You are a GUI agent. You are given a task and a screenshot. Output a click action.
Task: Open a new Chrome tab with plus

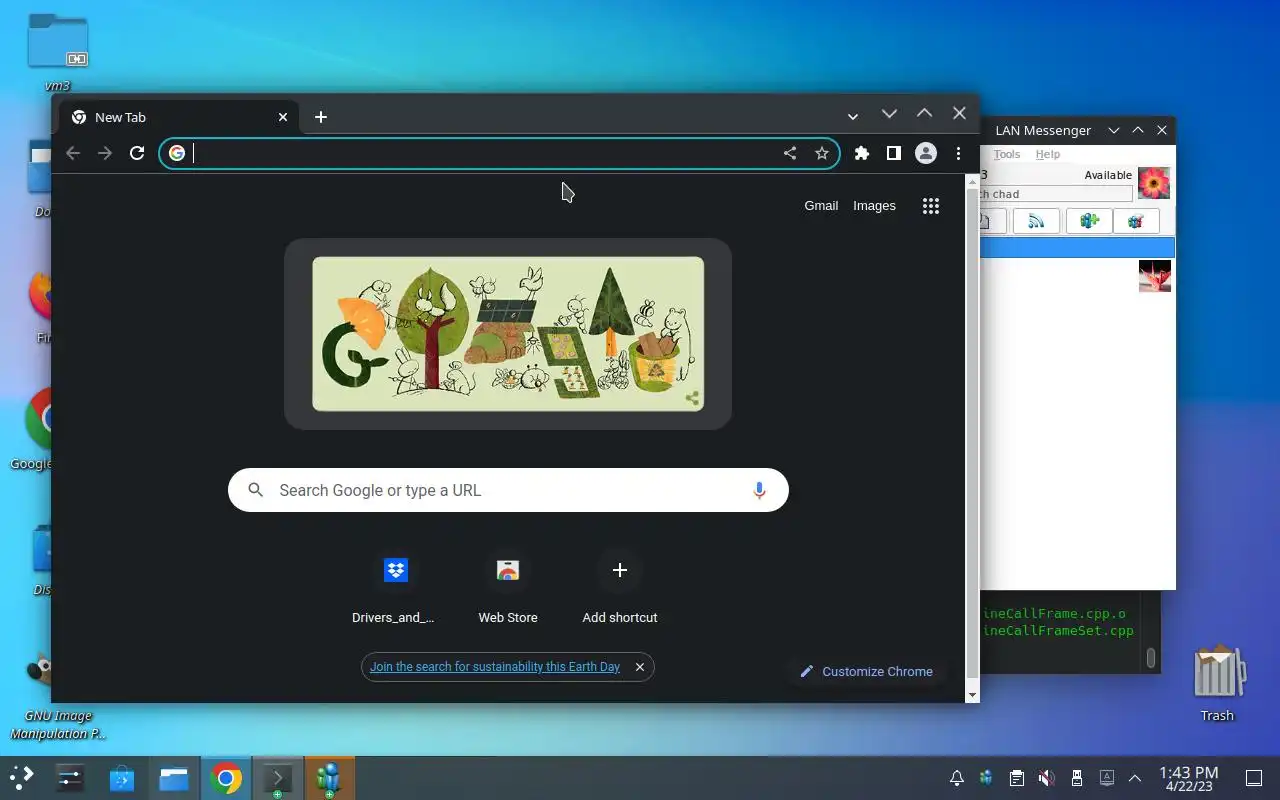pos(321,117)
